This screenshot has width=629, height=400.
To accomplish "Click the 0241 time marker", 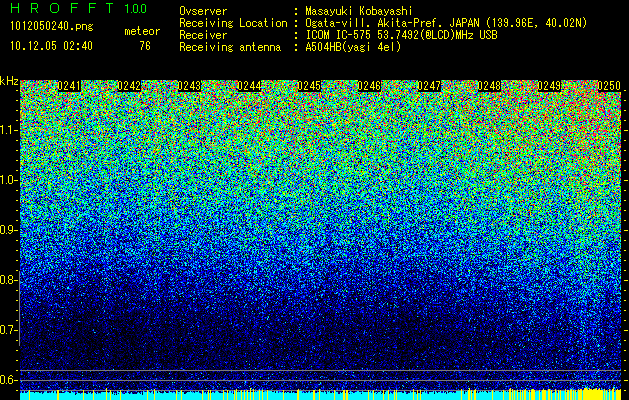I will pyautogui.click(x=69, y=86).
